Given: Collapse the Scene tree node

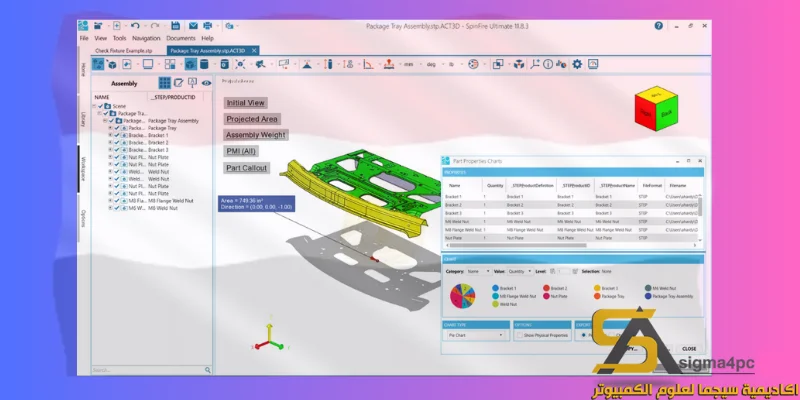Looking at the screenshot, I should click(94, 106).
